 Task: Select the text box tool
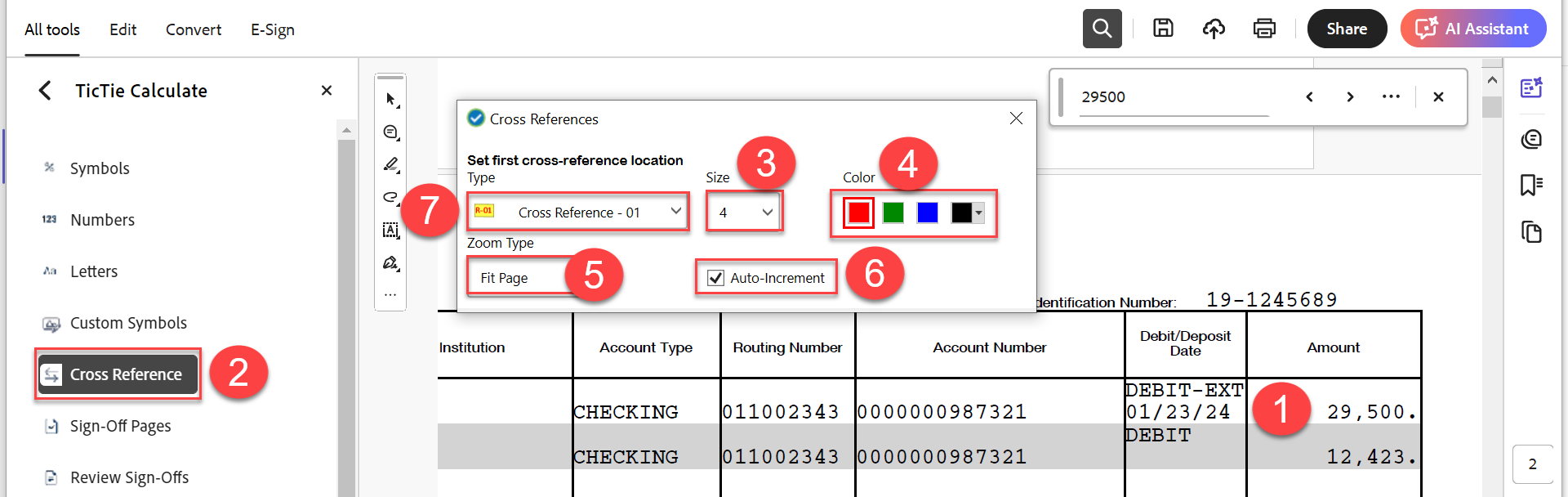[x=390, y=231]
